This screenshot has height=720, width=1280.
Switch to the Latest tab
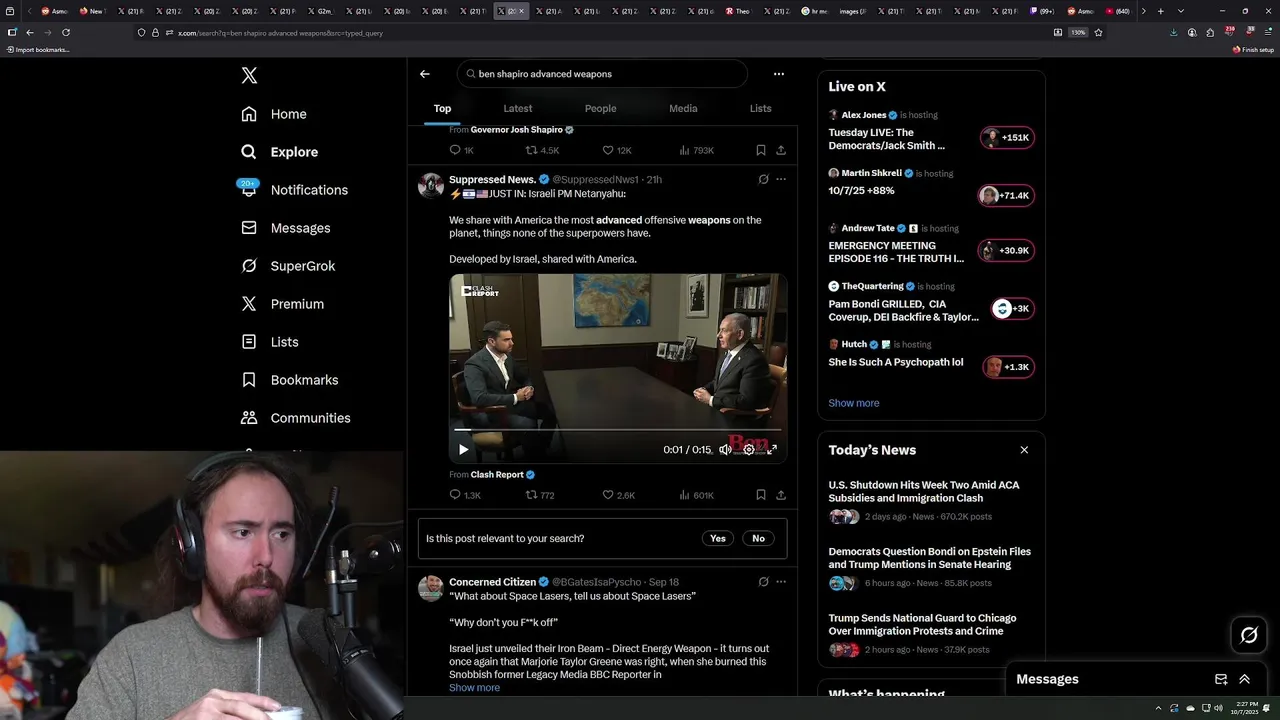518,108
